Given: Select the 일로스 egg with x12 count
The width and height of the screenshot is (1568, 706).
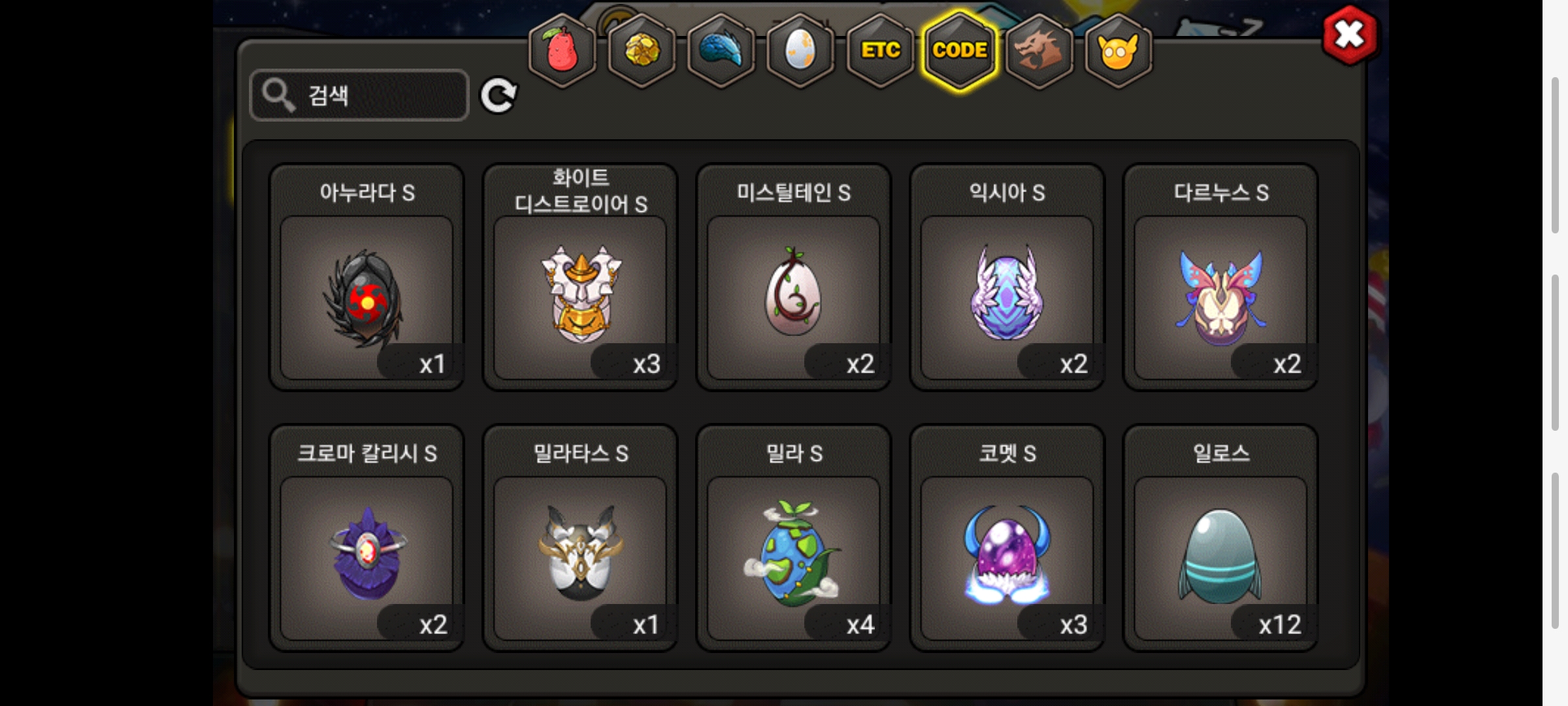Looking at the screenshot, I should [x=1220, y=538].
